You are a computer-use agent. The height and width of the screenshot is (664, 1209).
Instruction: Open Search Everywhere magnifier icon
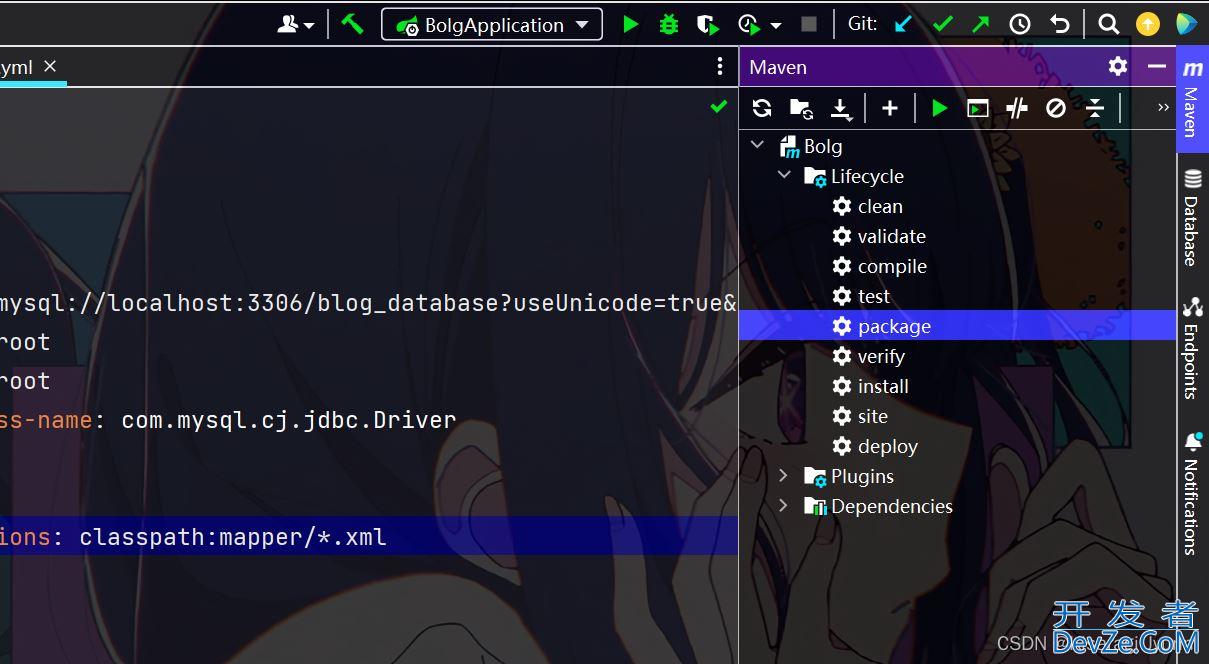pos(1108,24)
